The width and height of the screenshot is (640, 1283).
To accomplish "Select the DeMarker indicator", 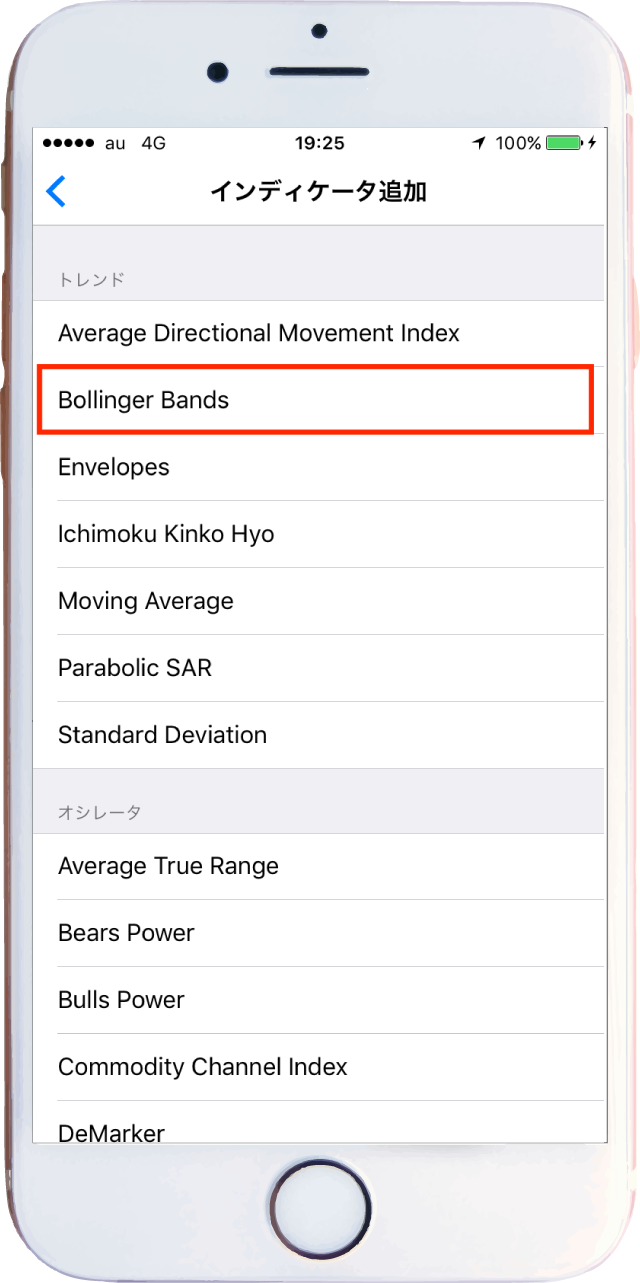I will [x=111, y=1131].
